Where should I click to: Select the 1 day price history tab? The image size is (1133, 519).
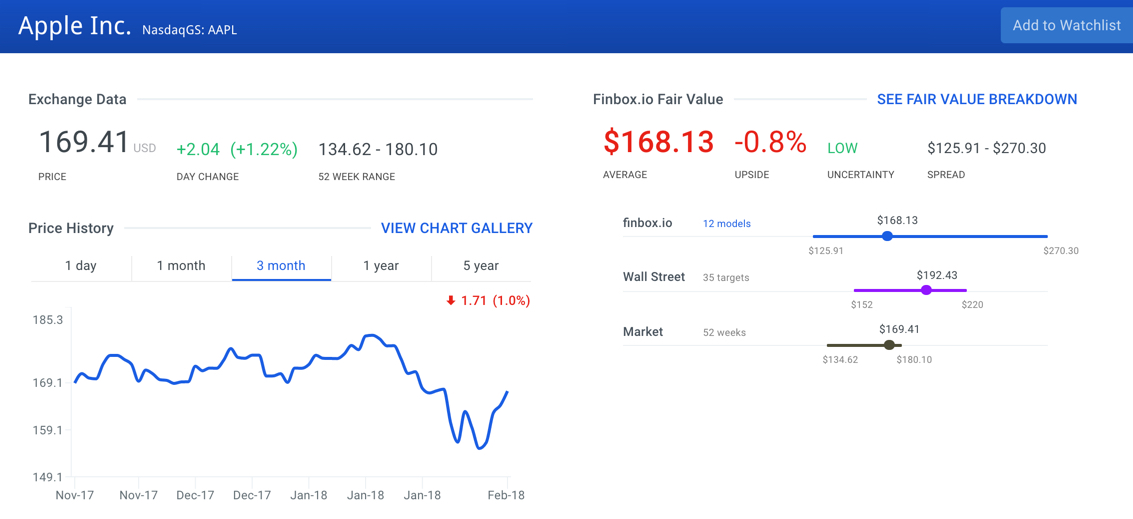click(81, 266)
